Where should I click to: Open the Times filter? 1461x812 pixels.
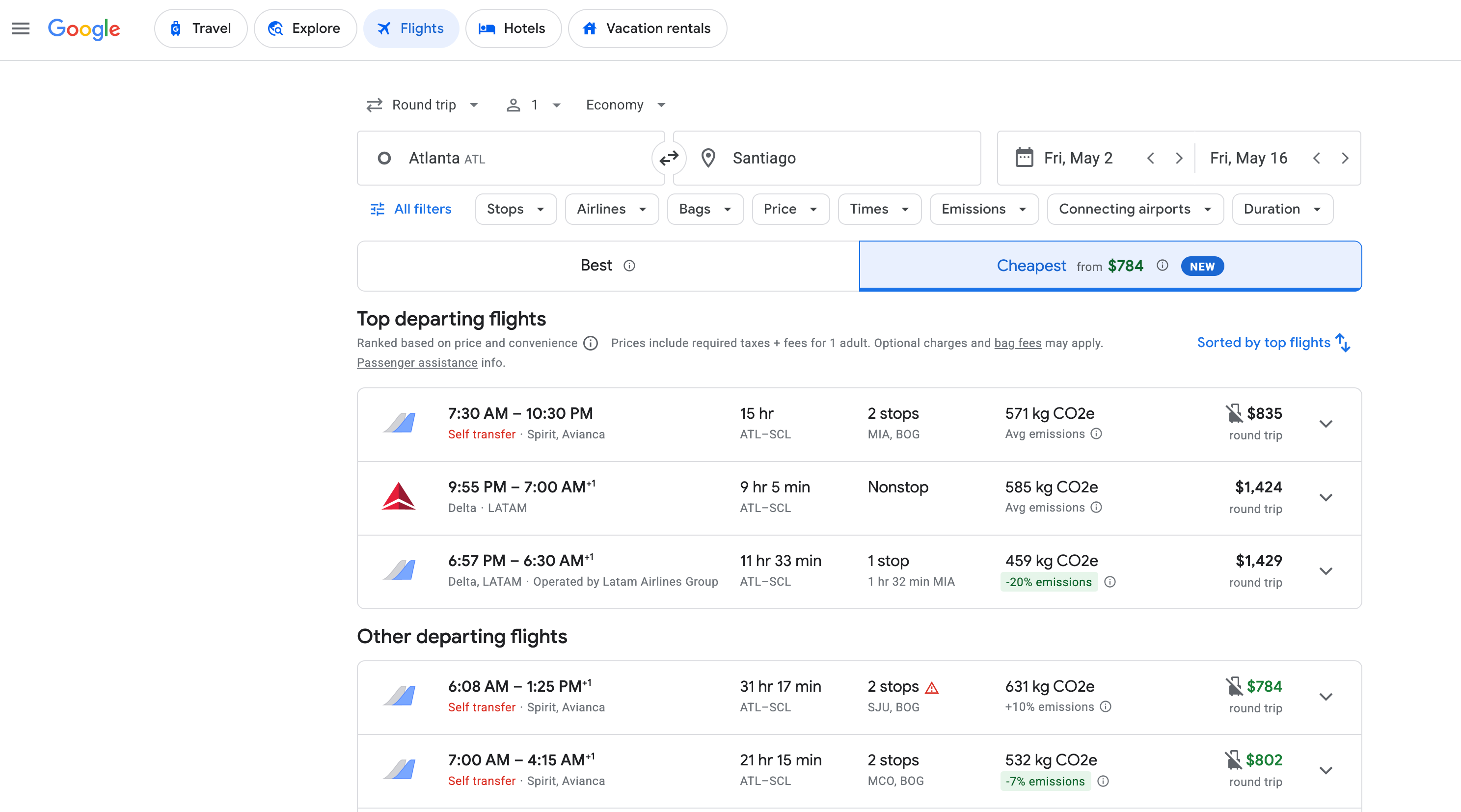click(x=879, y=209)
